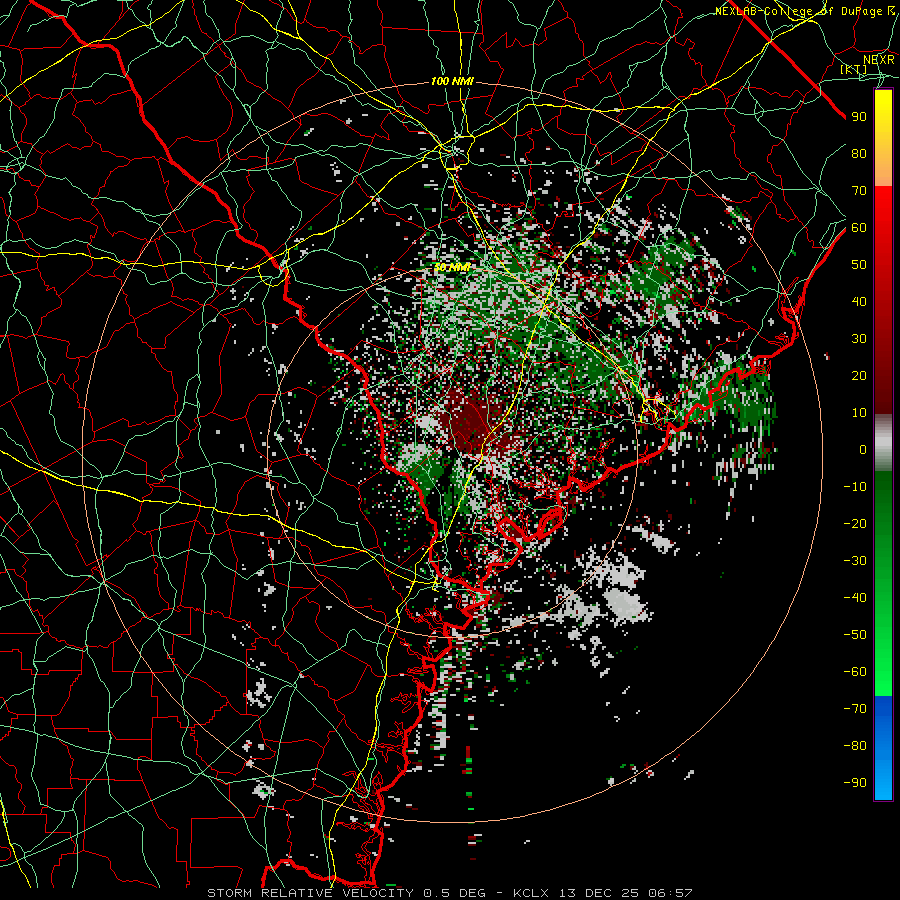This screenshot has width=900, height=900.
Task: Click the NEXR label above the scale
Action: (879, 60)
